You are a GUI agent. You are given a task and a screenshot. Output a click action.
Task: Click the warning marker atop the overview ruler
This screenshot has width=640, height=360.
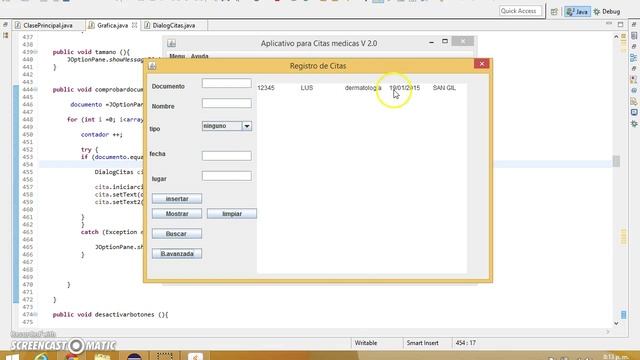click(624, 37)
